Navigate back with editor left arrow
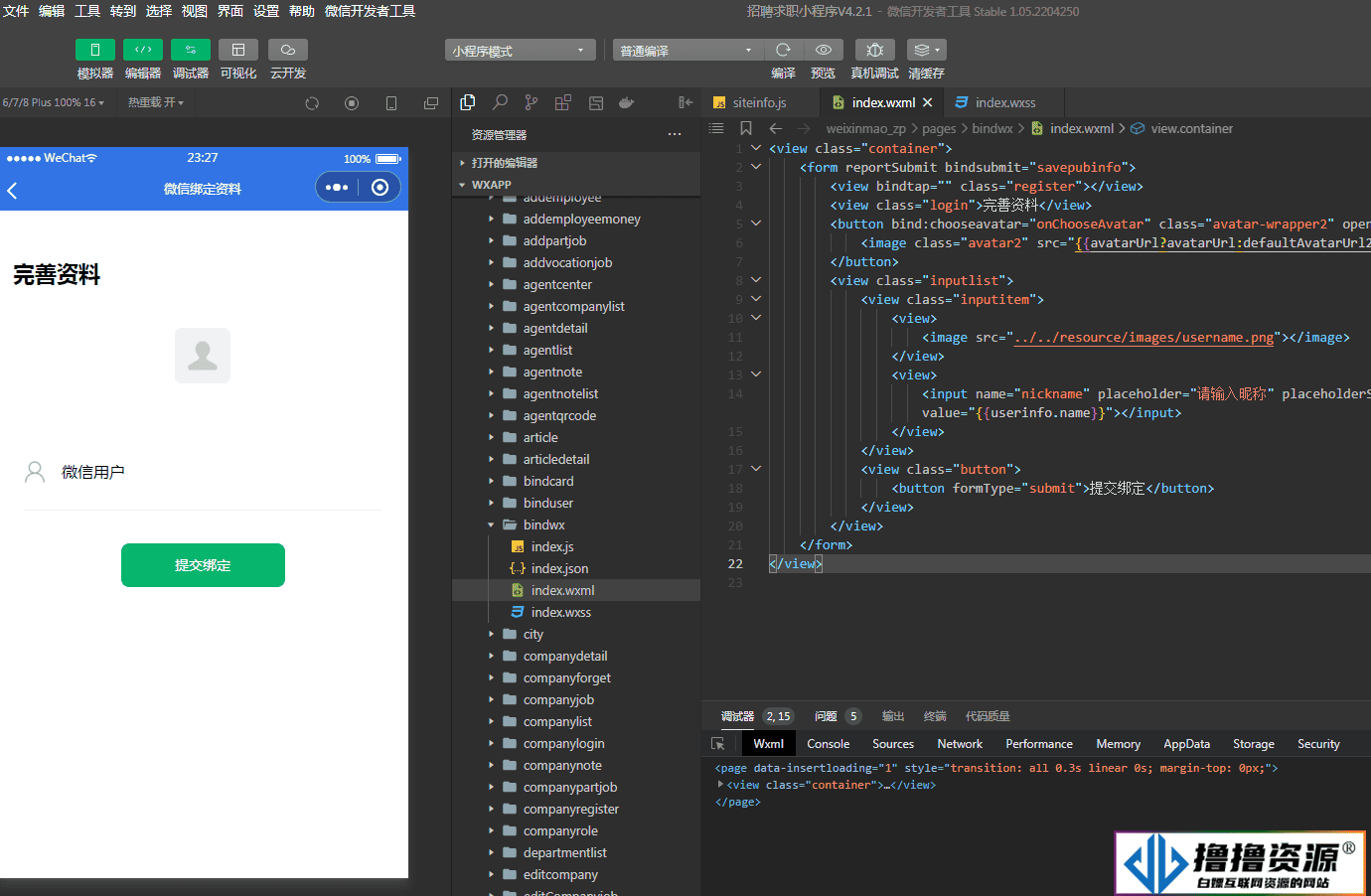1371x896 pixels. [776, 128]
